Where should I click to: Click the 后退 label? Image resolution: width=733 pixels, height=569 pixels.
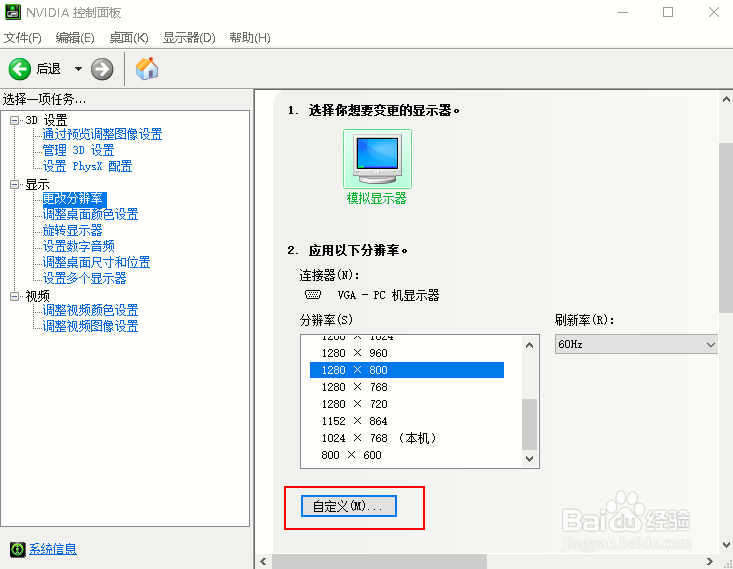[x=49, y=69]
